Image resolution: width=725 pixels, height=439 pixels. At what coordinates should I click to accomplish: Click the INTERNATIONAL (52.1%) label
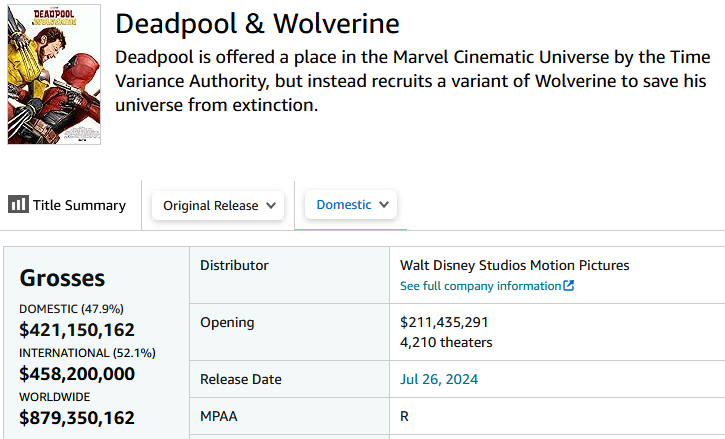[x=87, y=353]
